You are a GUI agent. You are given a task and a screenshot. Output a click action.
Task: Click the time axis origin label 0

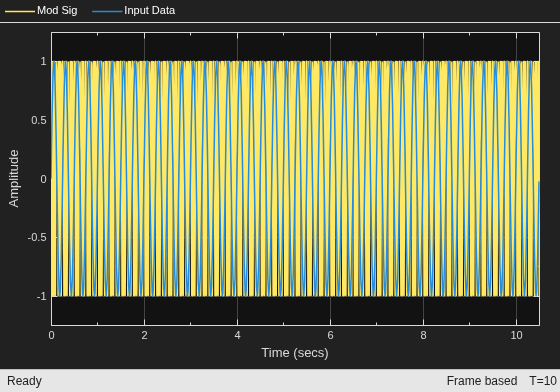pos(51,335)
